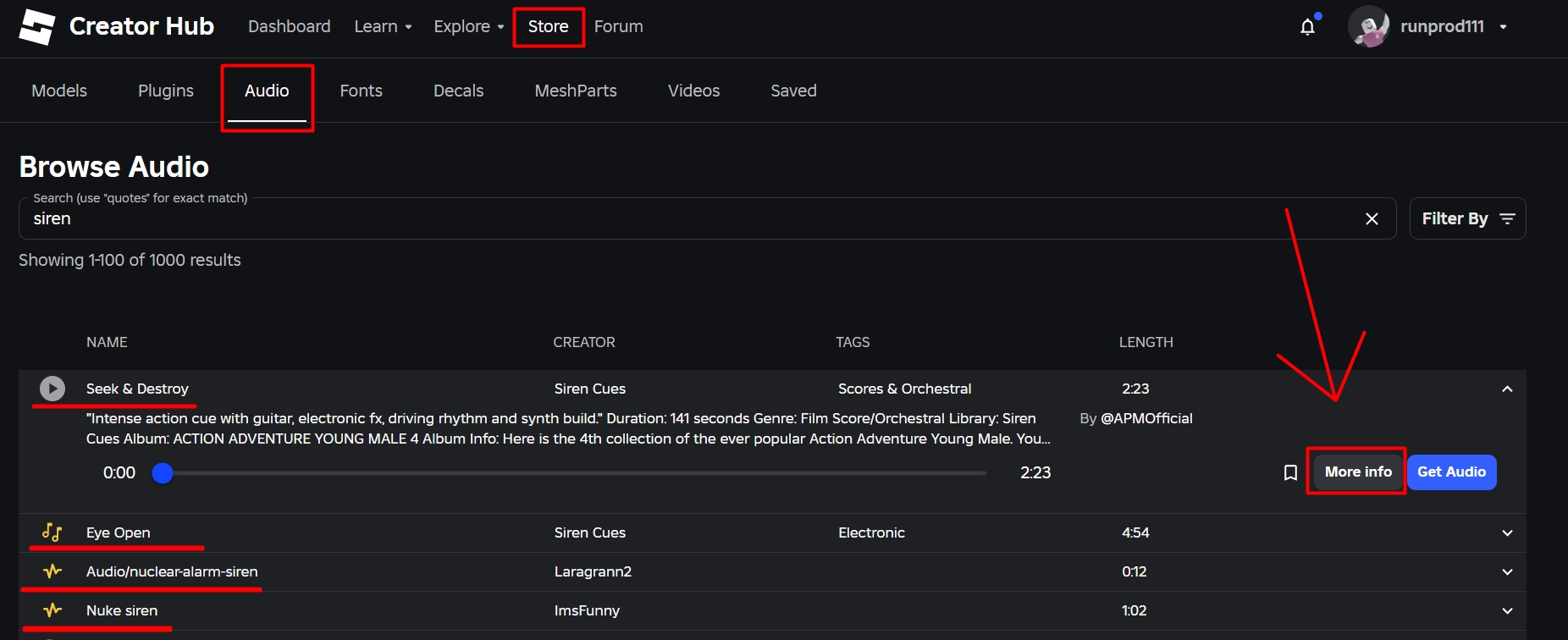
Task: Click the NAME column header
Action: [107, 342]
